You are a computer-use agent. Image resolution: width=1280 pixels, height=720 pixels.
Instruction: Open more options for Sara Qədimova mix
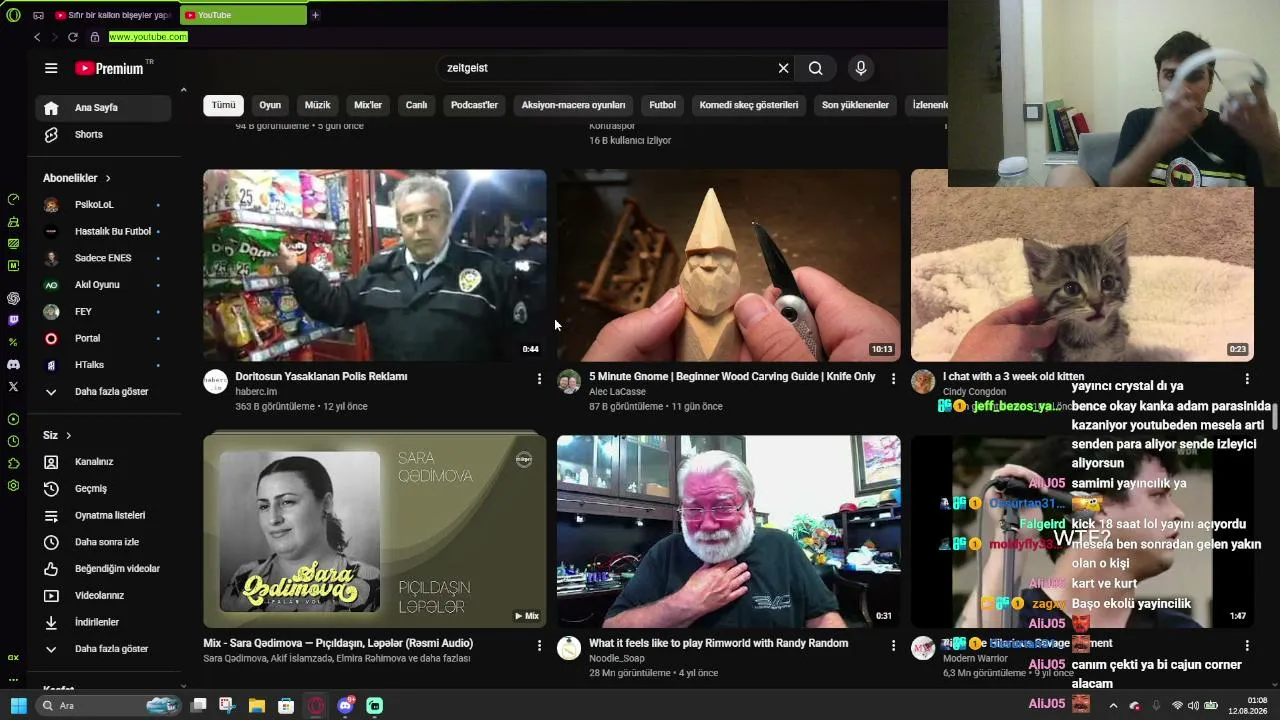[x=539, y=646]
